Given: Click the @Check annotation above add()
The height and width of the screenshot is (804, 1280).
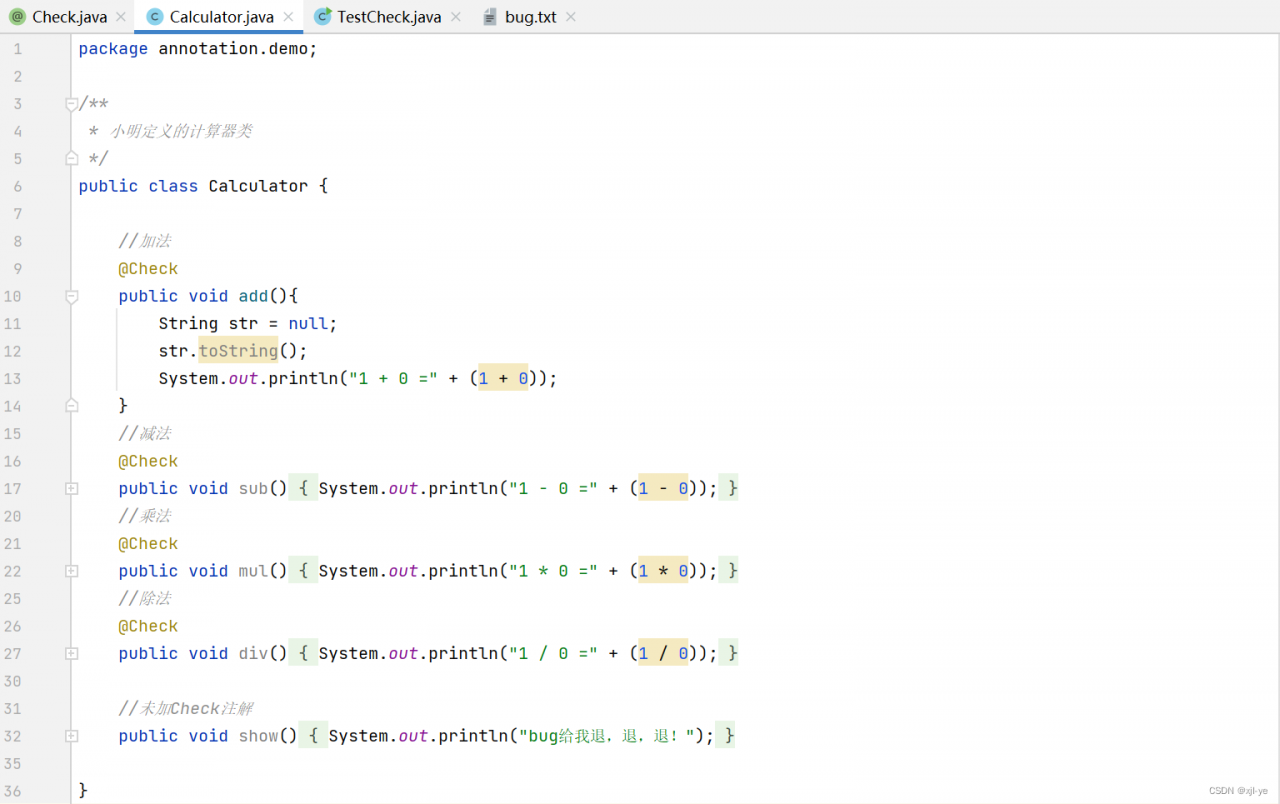Looking at the screenshot, I should 148,269.
